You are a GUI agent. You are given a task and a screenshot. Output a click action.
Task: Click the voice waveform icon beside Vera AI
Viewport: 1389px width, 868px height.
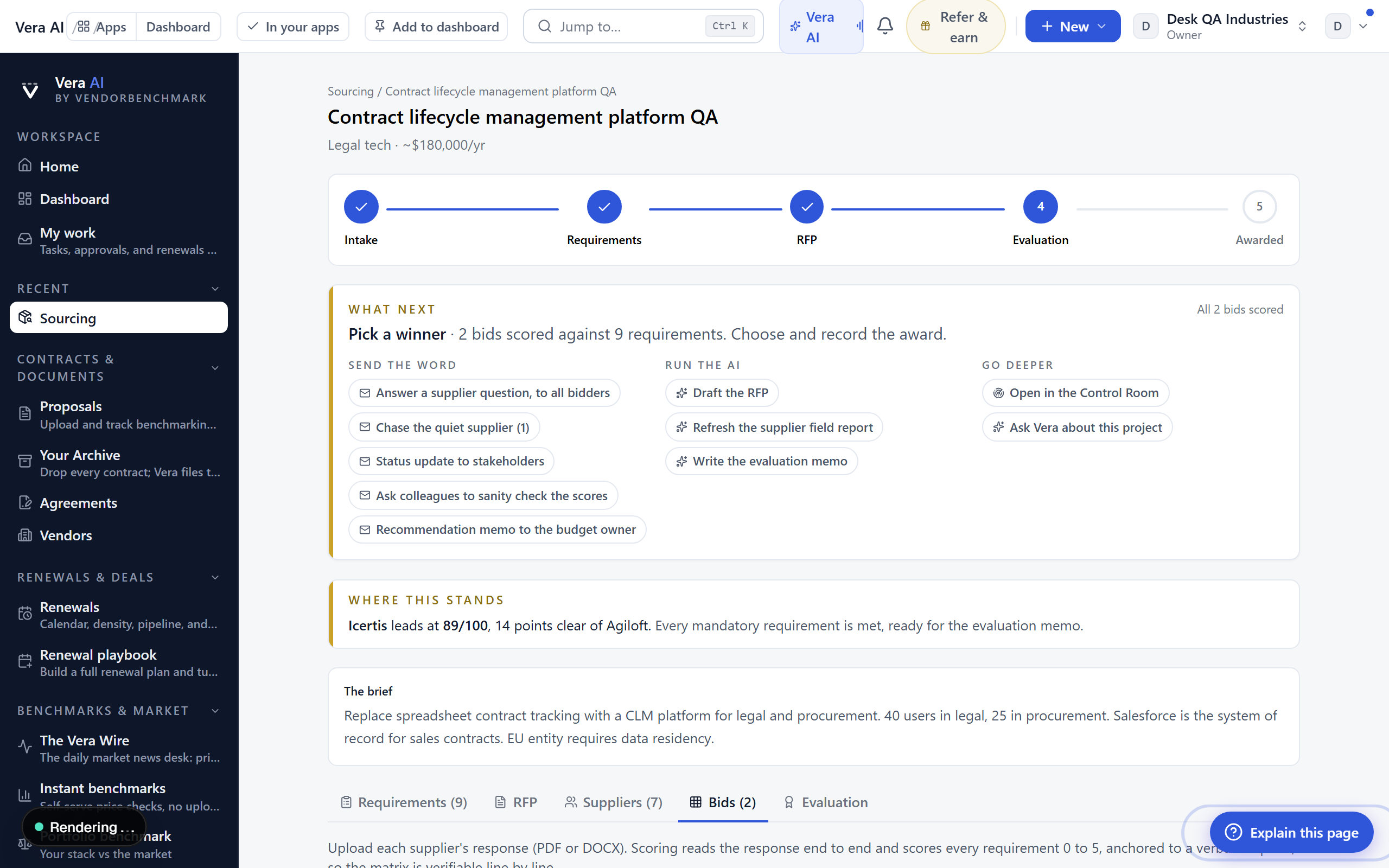click(859, 26)
